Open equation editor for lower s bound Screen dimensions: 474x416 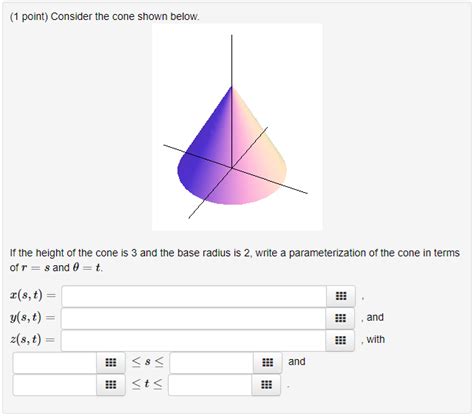coord(111,362)
